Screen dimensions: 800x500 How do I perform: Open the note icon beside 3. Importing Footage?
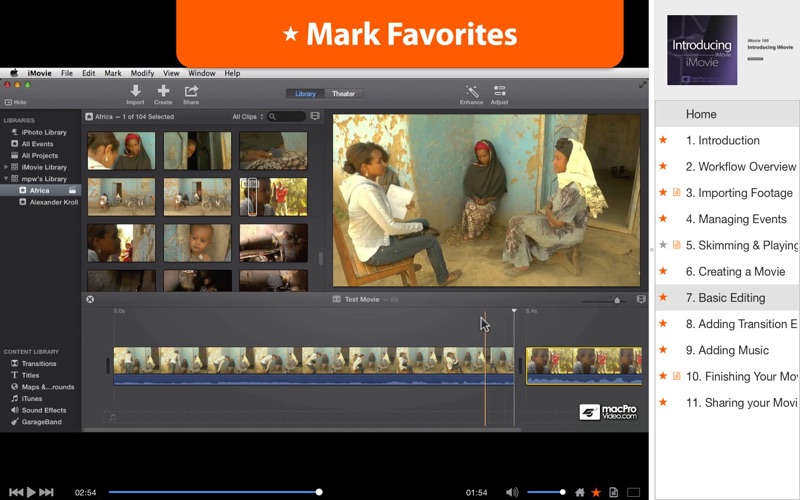pyautogui.click(x=677, y=192)
